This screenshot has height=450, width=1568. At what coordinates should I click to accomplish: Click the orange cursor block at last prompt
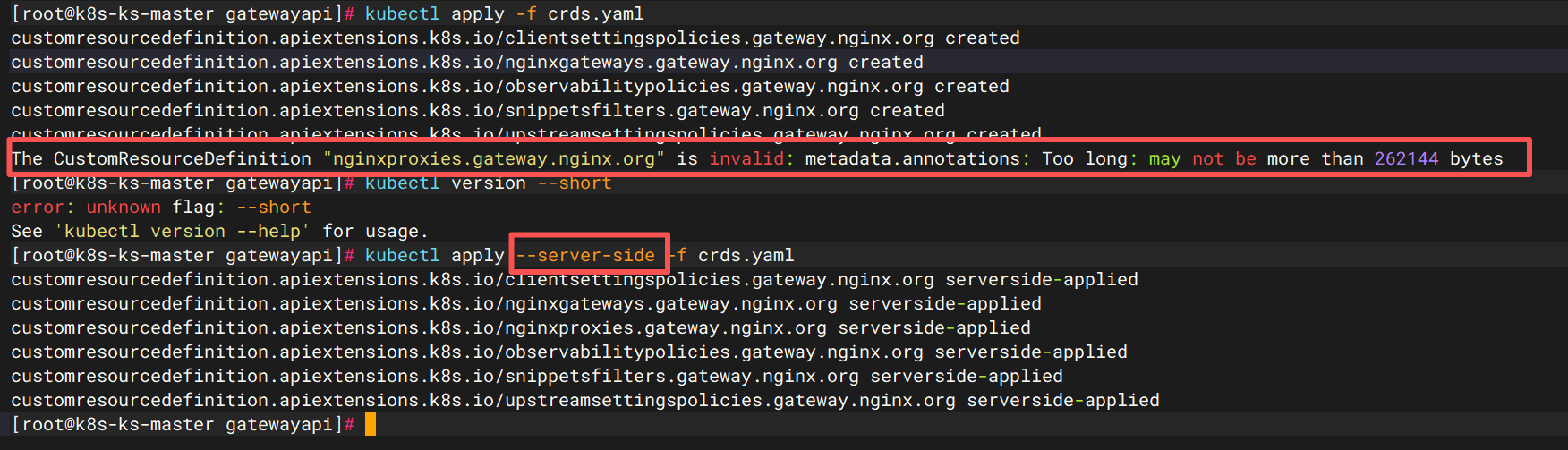[x=371, y=424]
